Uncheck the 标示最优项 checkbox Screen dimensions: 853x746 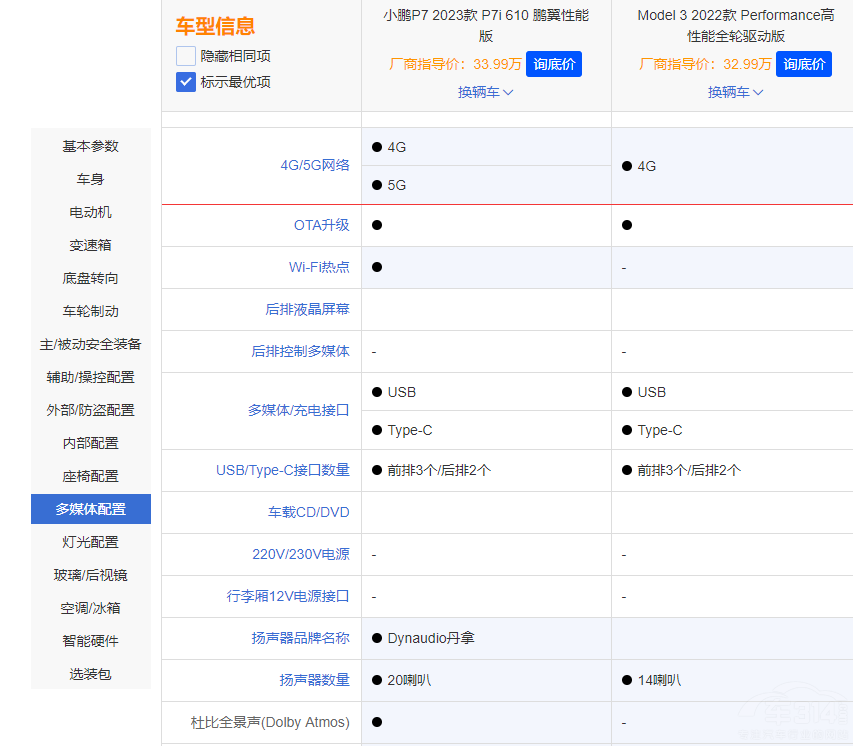186,82
